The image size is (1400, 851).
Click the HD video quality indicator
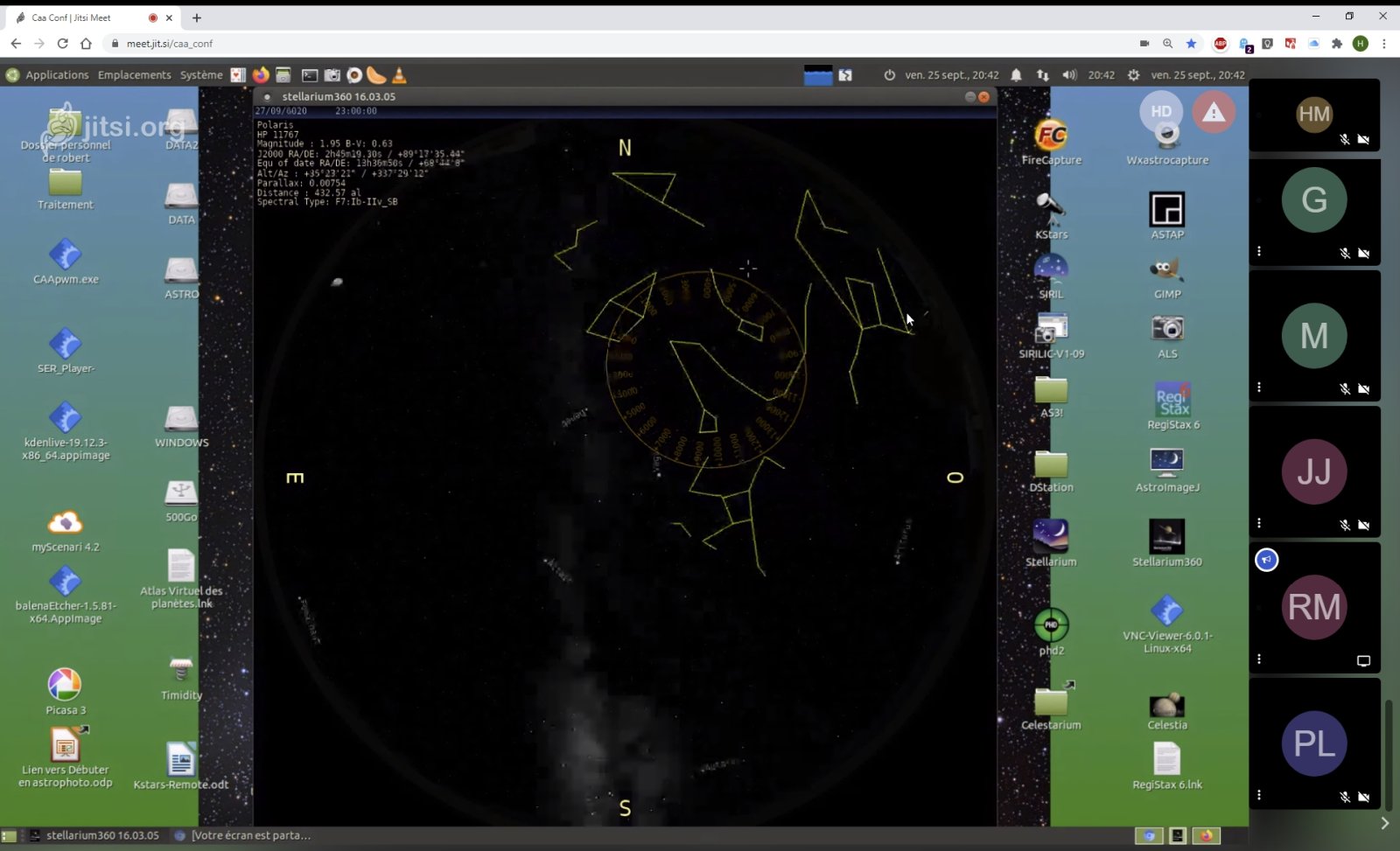(x=1160, y=112)
